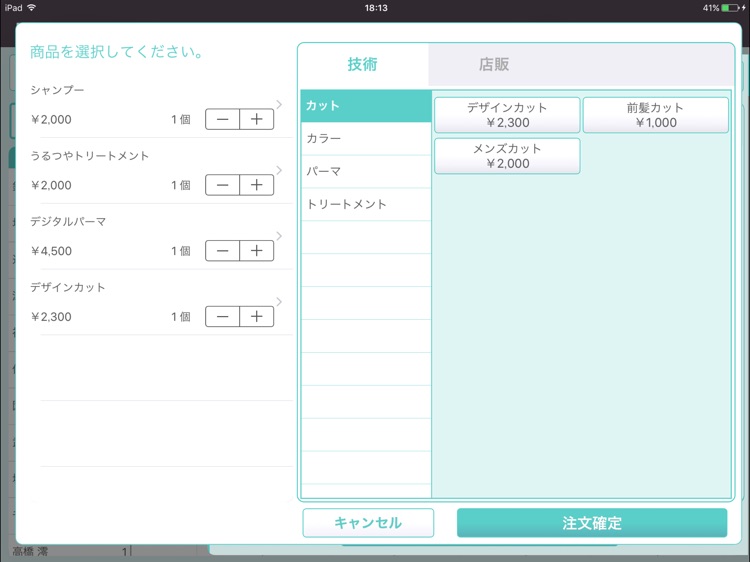This screenshot has height=562, width=750.
Task: Decrease デザインカット quantity in the order list
Action: click(222, 317)
